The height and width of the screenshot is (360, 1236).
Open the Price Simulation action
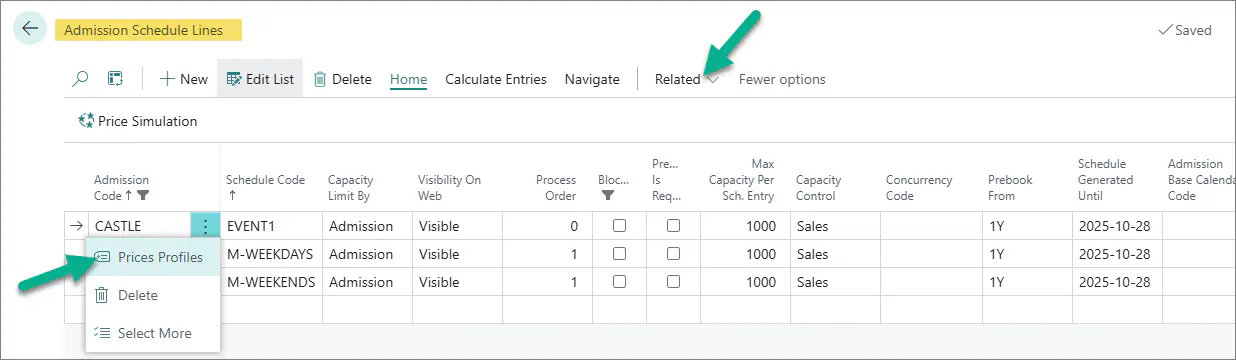tap(138, 121)
